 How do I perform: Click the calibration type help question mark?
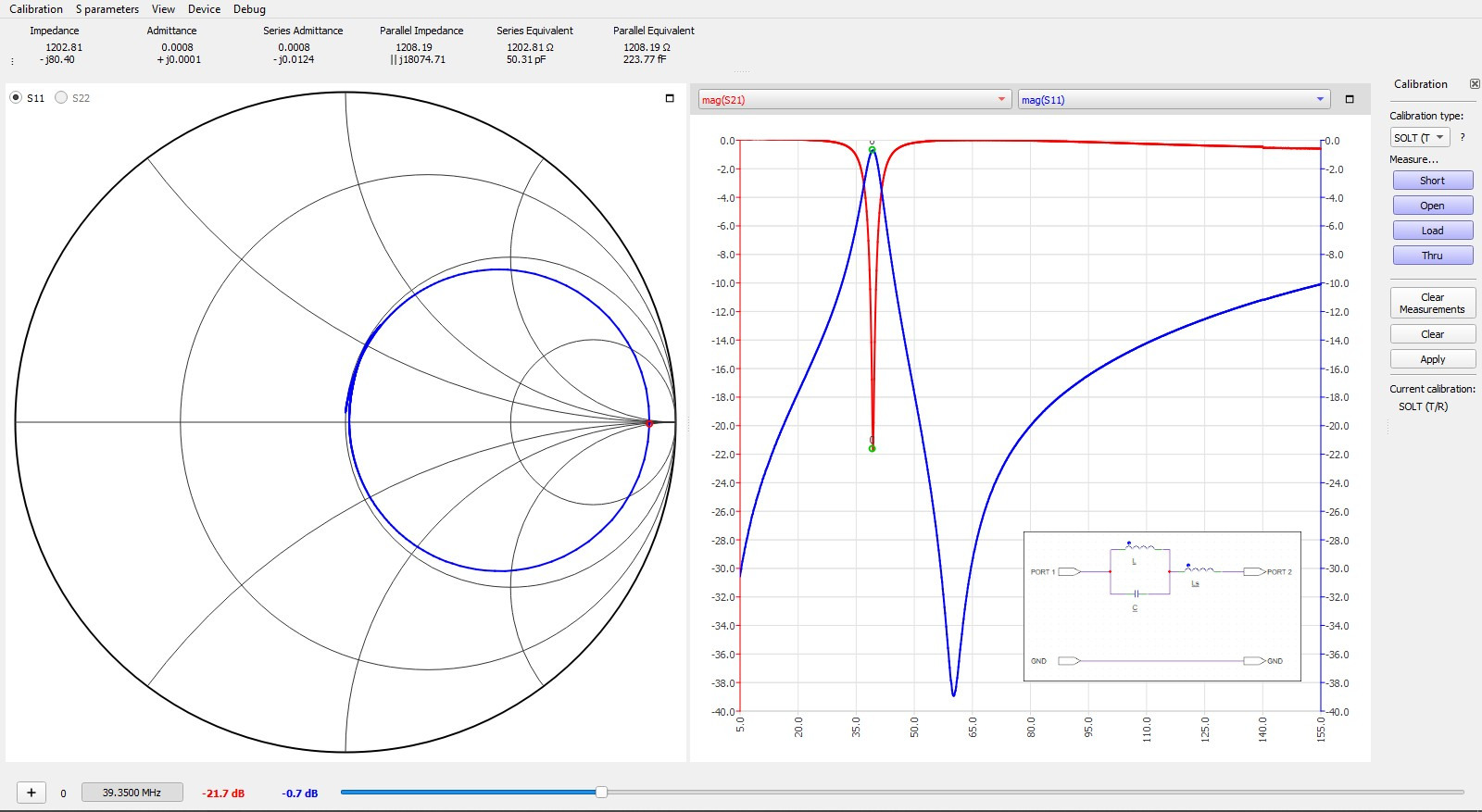[1463, 137]
